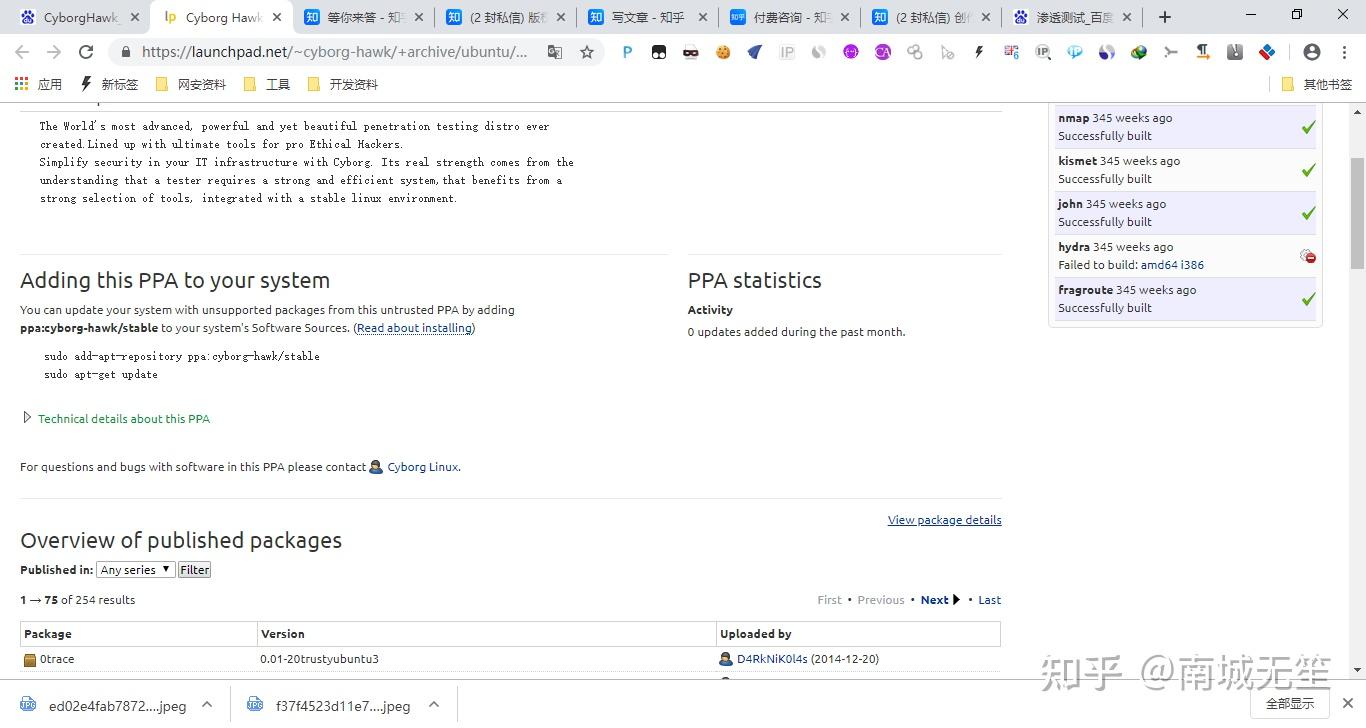Open the amd64 failed build link
Image resolution: width=1366 pixels, height=728 pixels.
click(x=1159, y=265)
